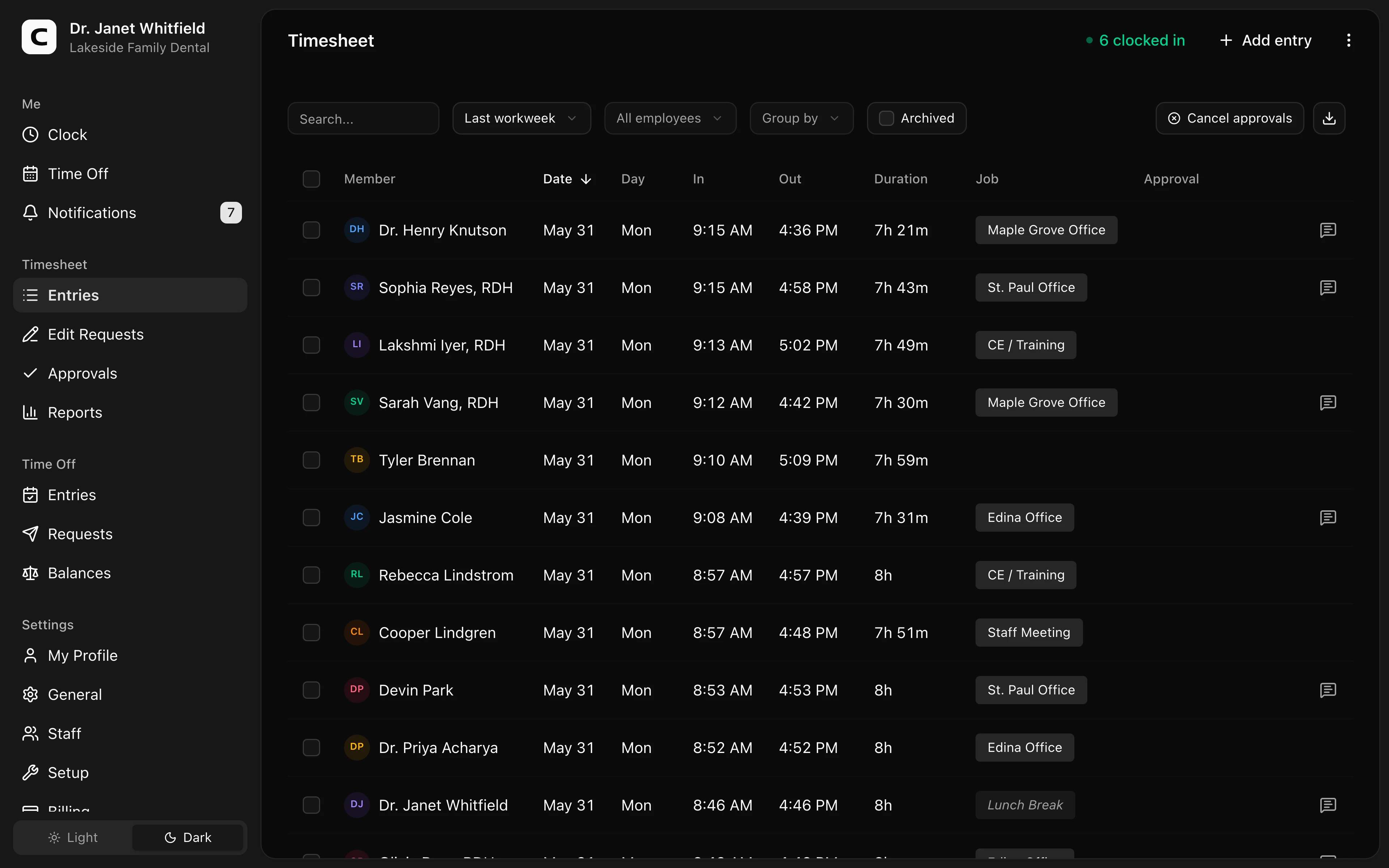Open note icon on Dr. Janet Whitfield row
Viewport: 1389px width, 868px height.
coord(1328,805)
